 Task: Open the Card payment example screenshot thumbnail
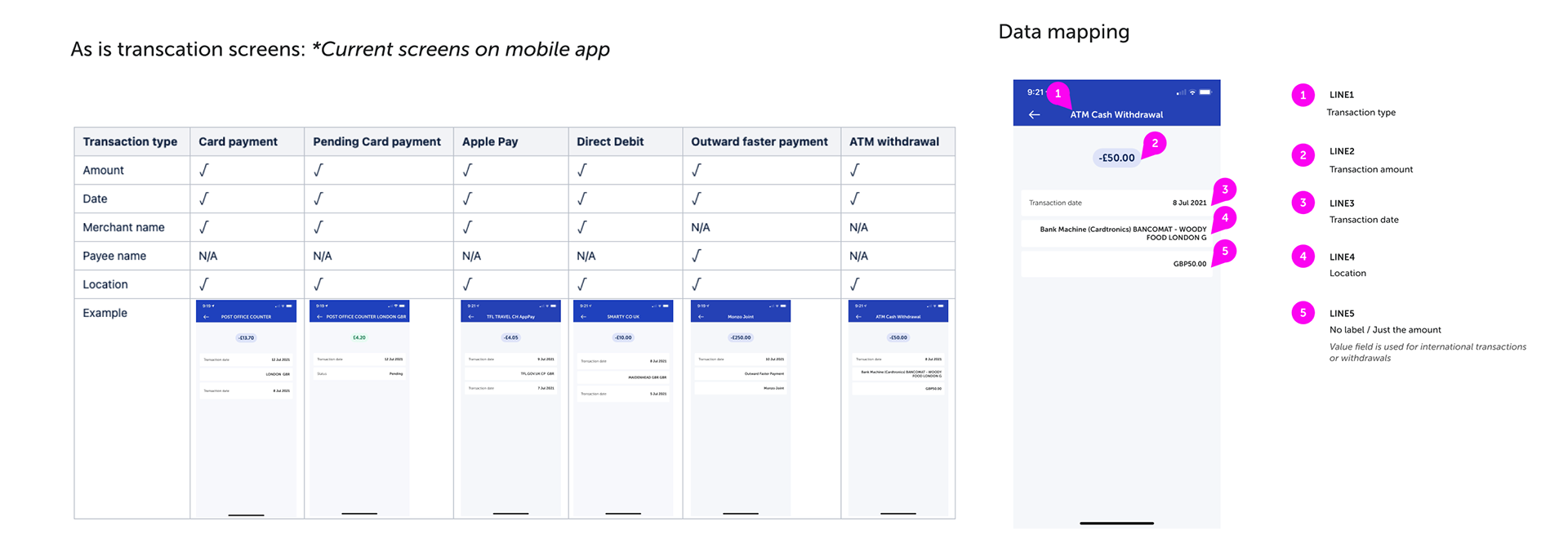246,408
